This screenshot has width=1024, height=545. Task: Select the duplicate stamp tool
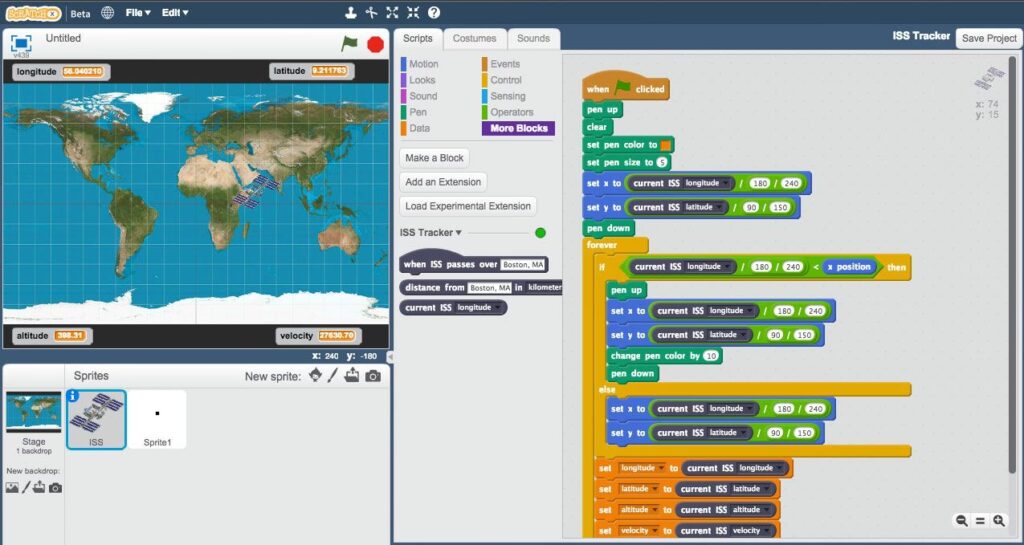coord(350,13)
